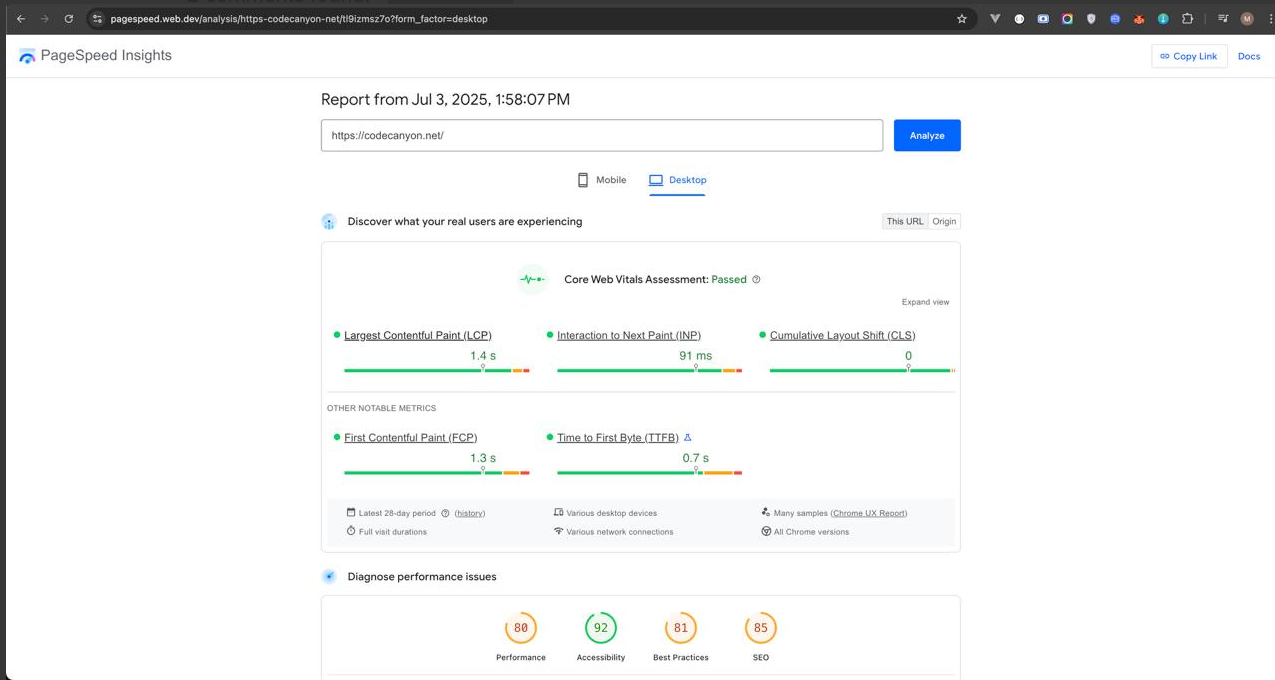1275x680 pixels.
Task: Click the INP value 91 ms
Action: click(696, 356)
